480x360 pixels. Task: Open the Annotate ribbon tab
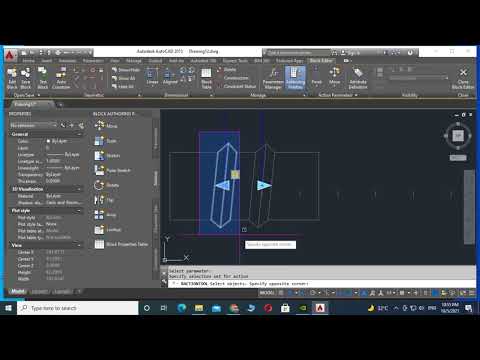67,61
